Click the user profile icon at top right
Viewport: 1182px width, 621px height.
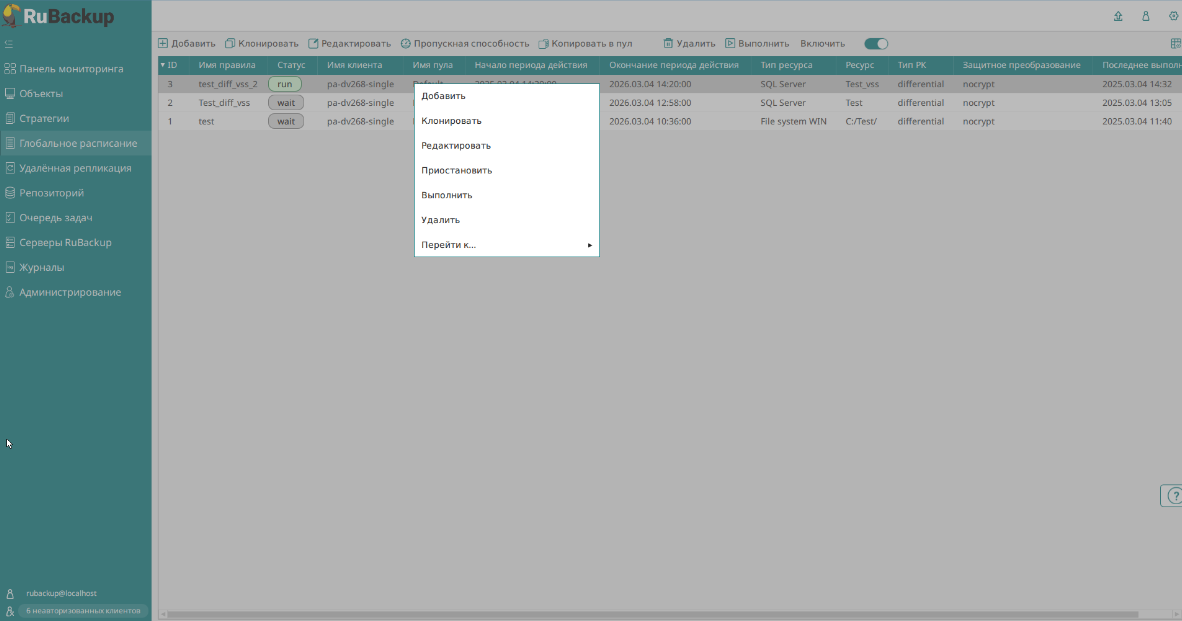tap(1146, 16)
